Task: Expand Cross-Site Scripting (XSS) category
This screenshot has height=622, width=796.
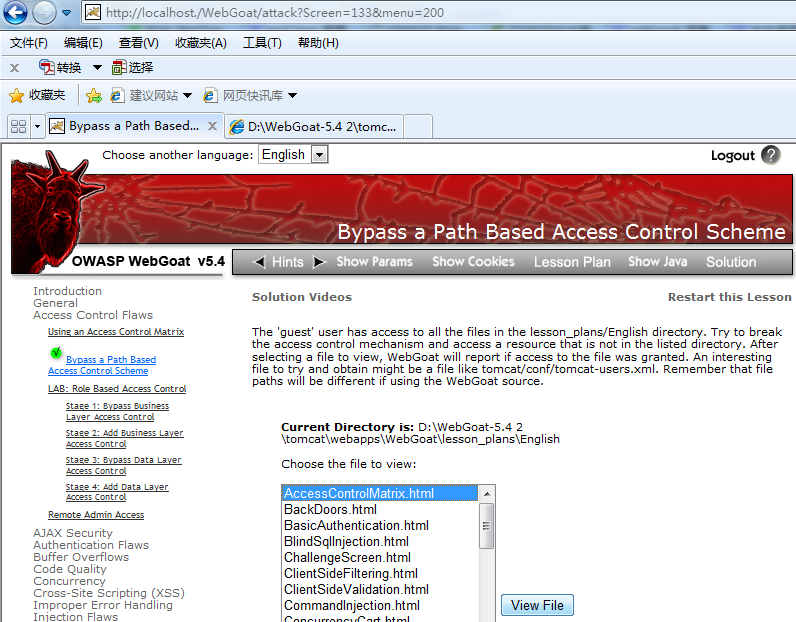Action: pyautogui.click(x=109, y=593)
